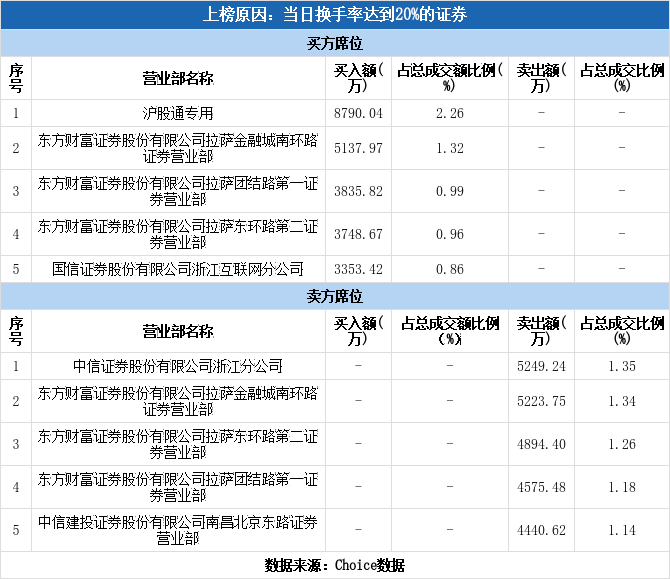Click the ratio value 2.26
This screenshot has height=579, width=670.
pyautogui.click(x=450, y=113)
